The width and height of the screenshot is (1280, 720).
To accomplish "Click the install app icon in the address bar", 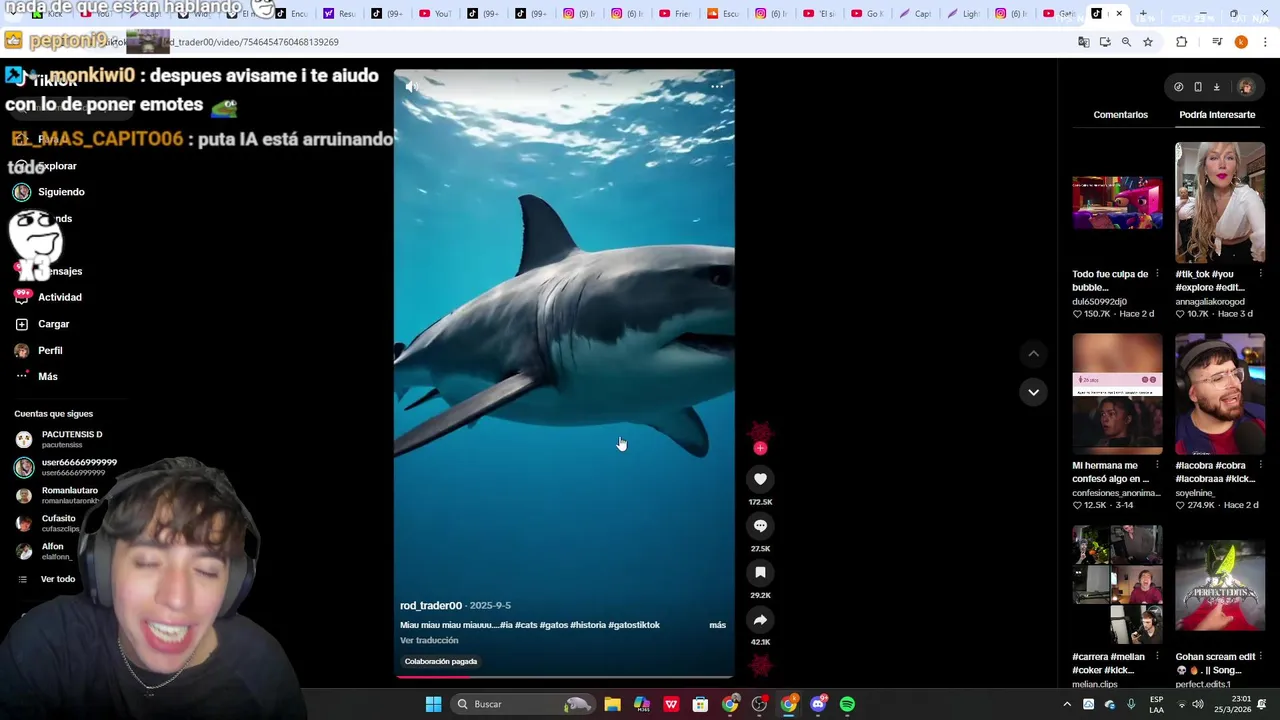I will tap(1105, 42).
